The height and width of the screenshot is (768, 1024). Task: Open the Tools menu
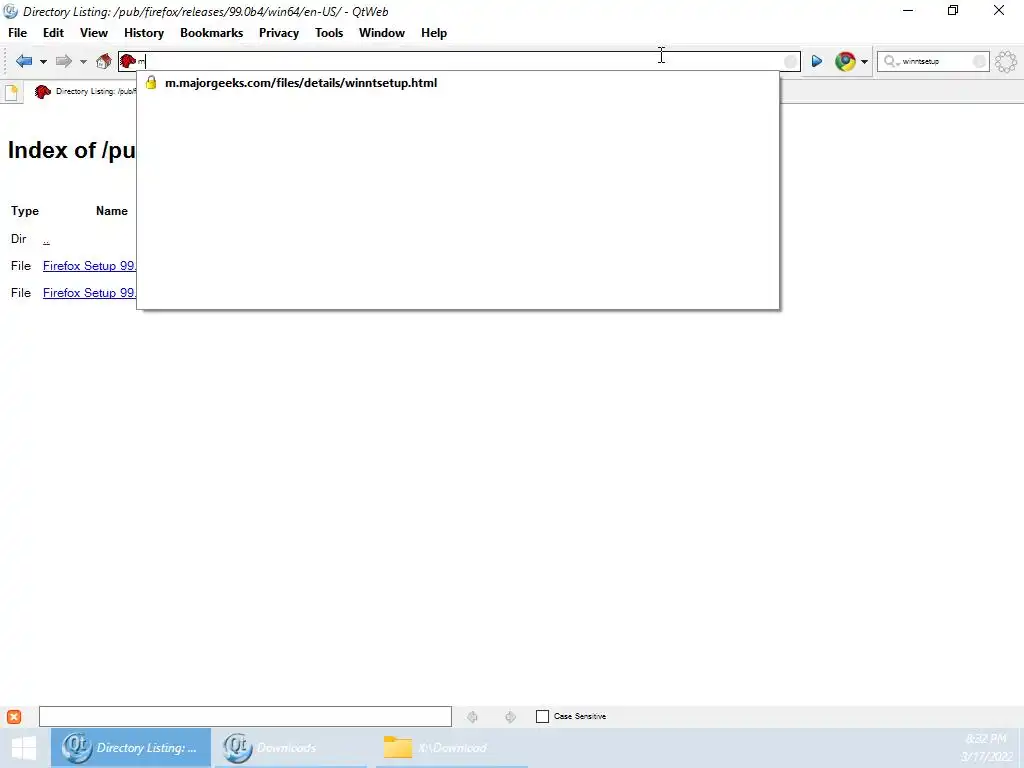pos(329,33)
